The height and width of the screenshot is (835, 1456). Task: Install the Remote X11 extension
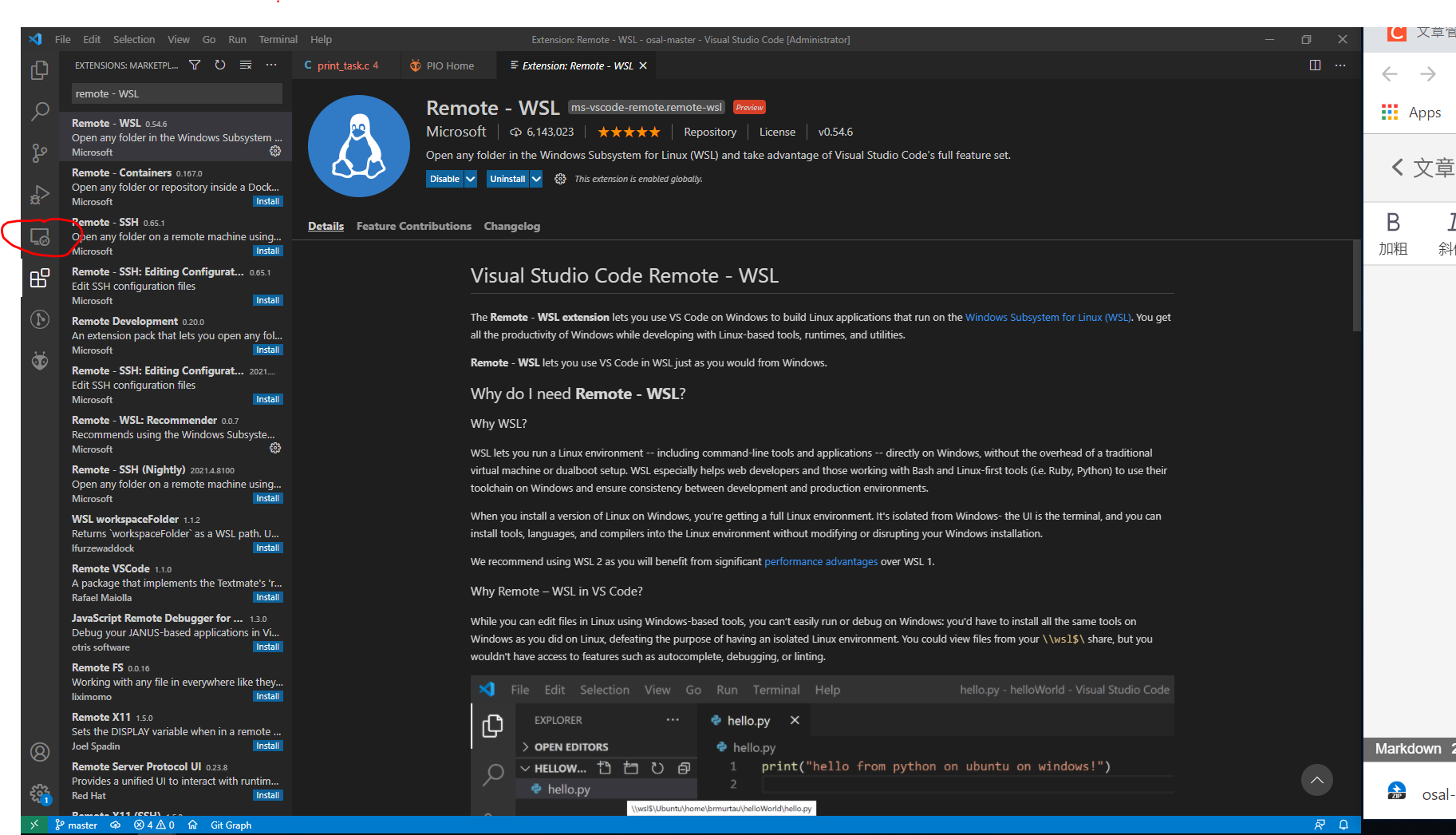click(268, 746)
